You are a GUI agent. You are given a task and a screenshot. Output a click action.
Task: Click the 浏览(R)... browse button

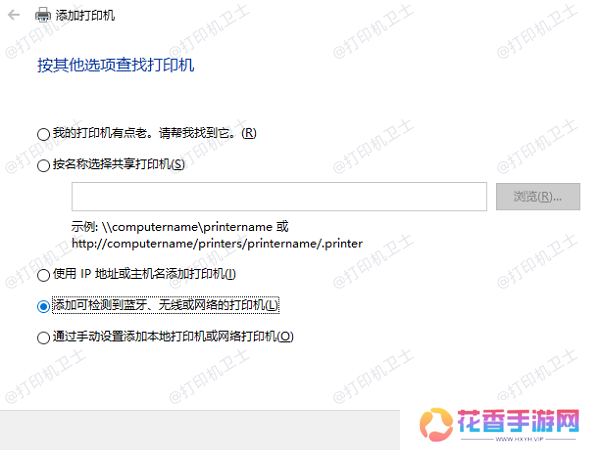point(538,196)
